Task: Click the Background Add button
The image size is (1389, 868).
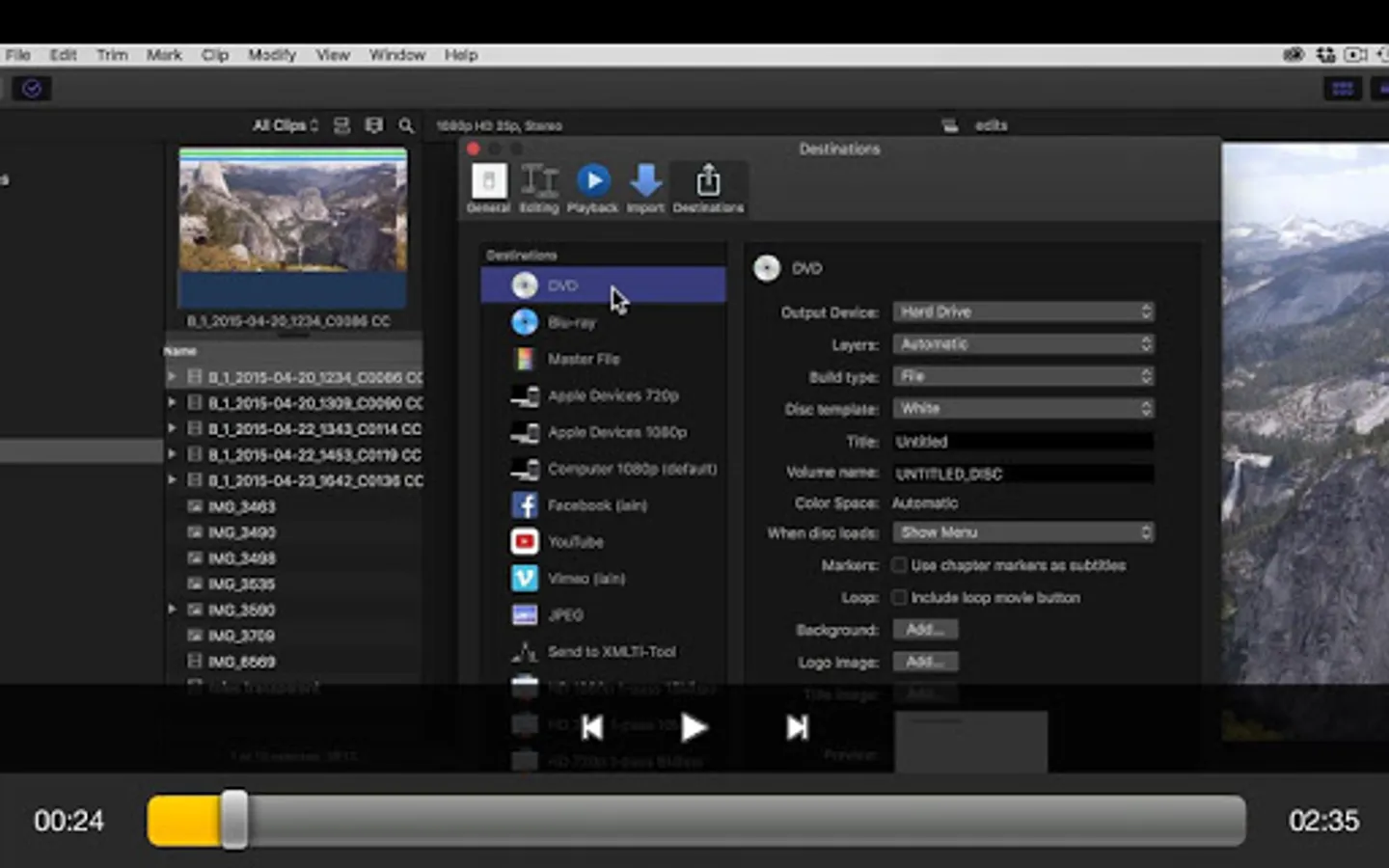Action: [x=924, y=630]
